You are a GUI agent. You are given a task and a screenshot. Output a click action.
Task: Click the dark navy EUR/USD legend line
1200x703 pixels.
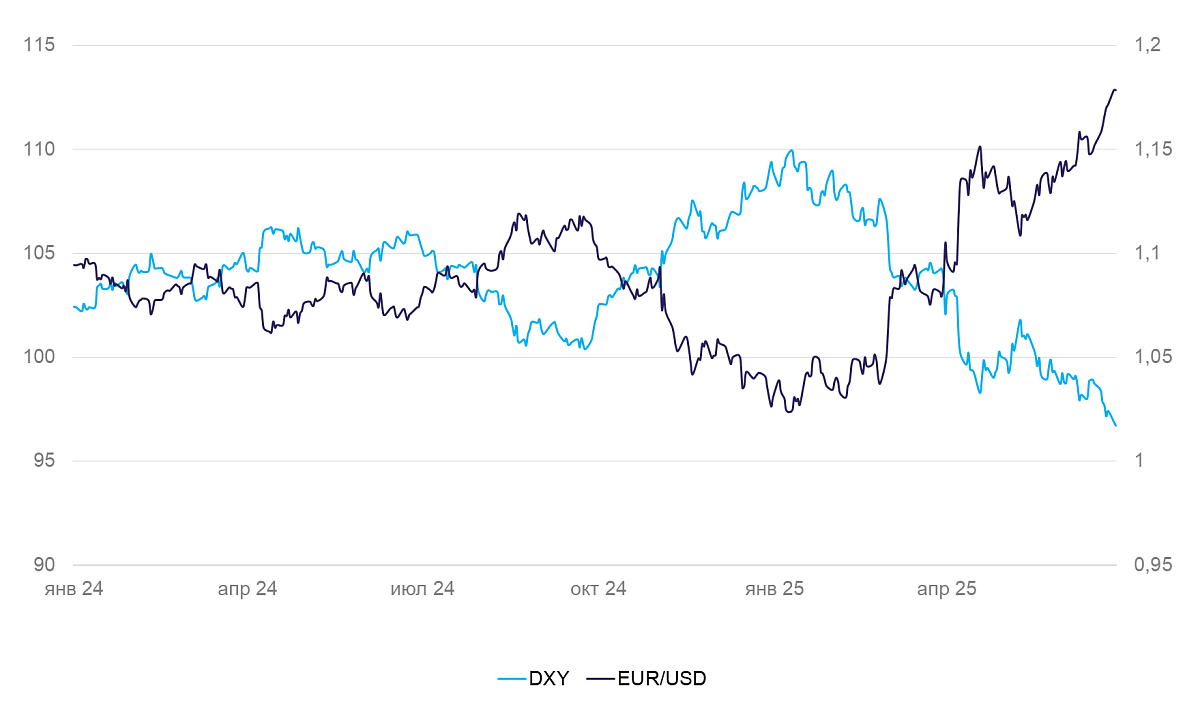coord(599,679)
